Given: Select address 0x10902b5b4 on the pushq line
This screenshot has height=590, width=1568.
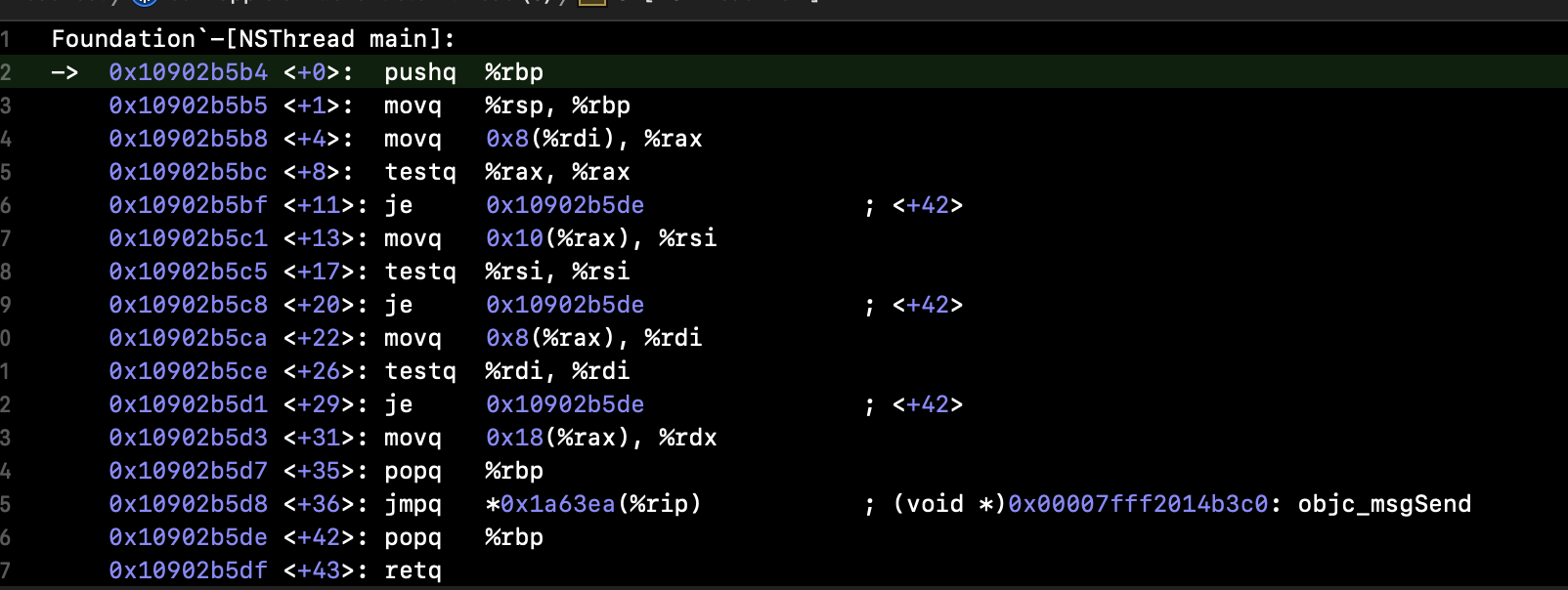Looking at the screenshot, I should tap(188, 72).
